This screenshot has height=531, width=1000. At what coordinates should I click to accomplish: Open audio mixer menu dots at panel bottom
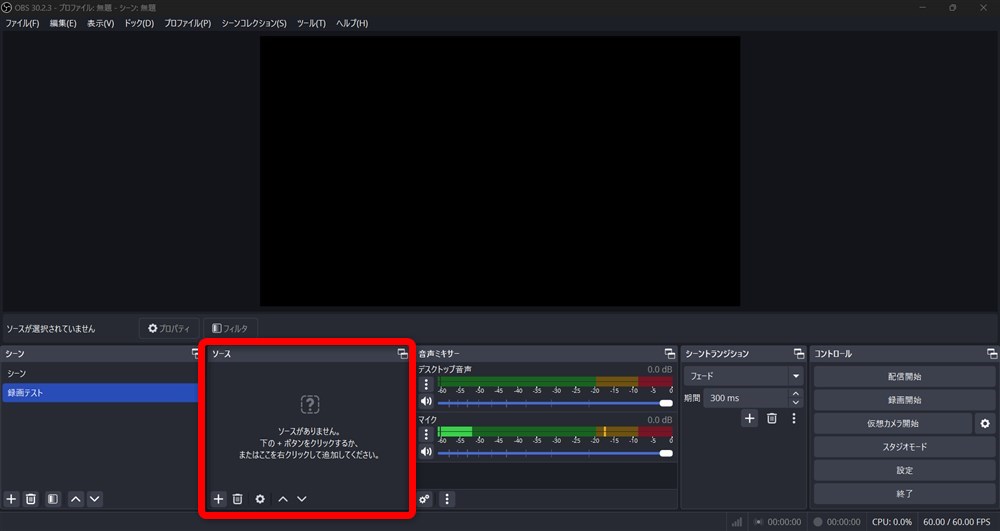(447, 498)
